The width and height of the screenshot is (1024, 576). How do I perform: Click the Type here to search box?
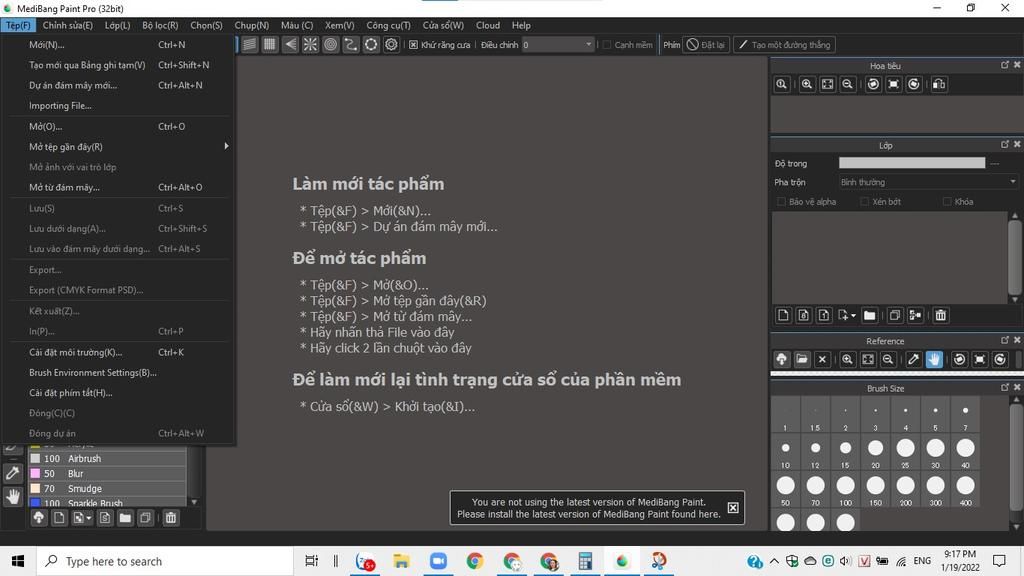click(165, 561)
